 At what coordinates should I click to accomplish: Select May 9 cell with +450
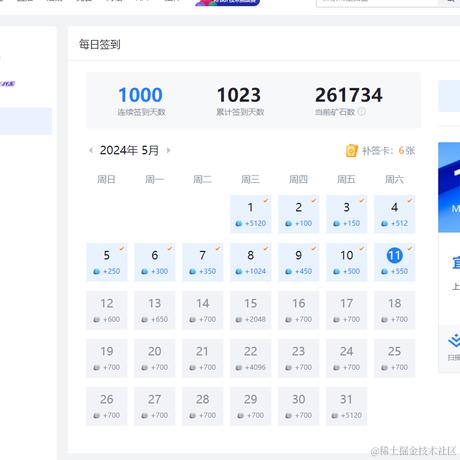[299, 262]
